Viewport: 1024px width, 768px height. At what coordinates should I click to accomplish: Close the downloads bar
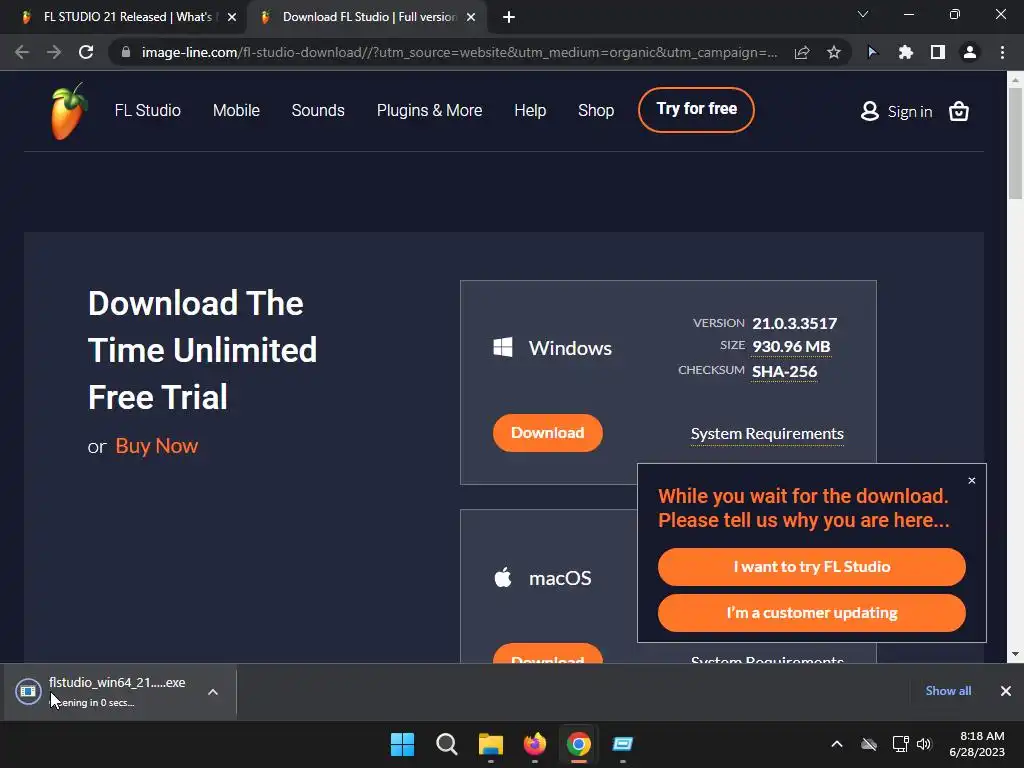point(1006,691)
